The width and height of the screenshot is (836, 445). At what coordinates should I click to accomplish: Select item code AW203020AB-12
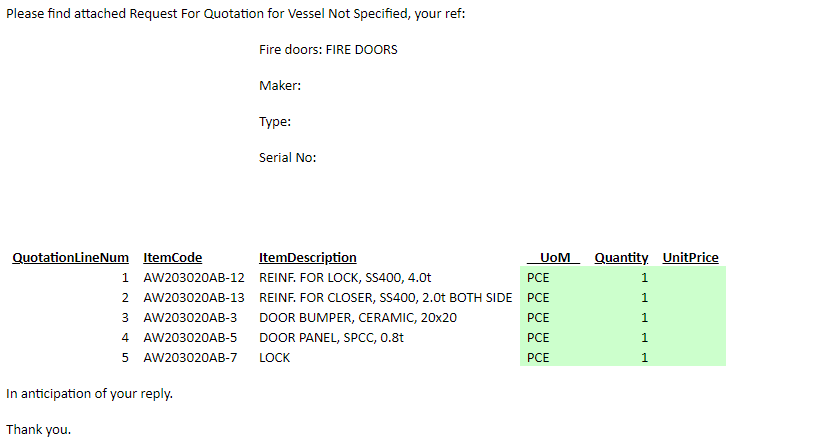[x=194, y=277]
